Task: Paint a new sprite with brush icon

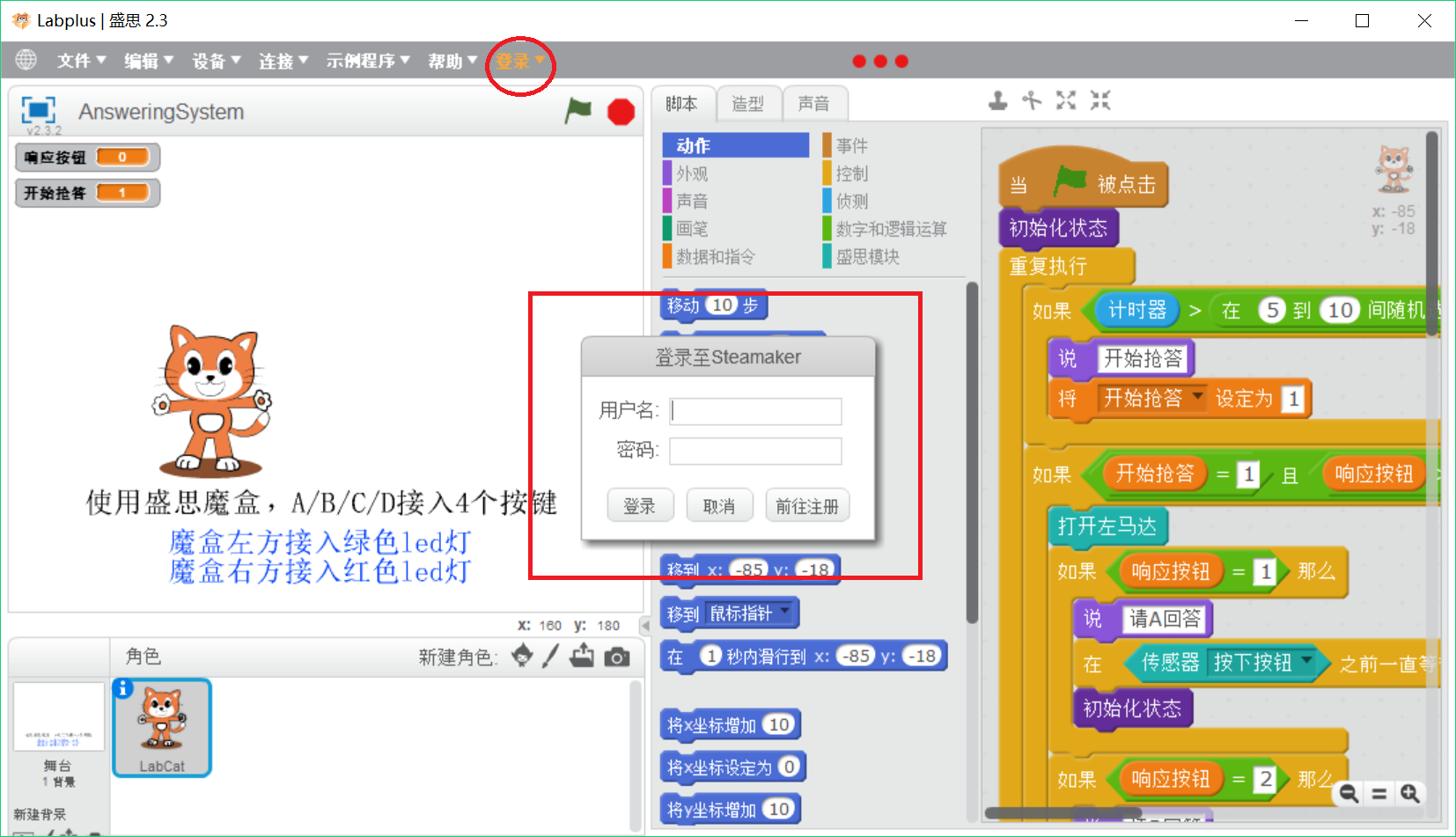Action: click(x=551, y=656)
